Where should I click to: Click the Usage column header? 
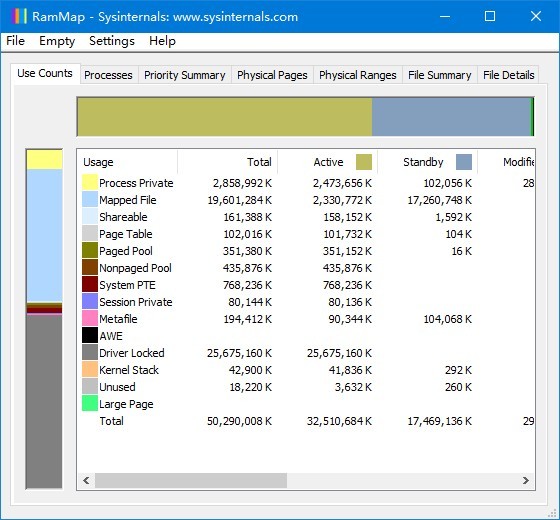click(x=128, y=162)
